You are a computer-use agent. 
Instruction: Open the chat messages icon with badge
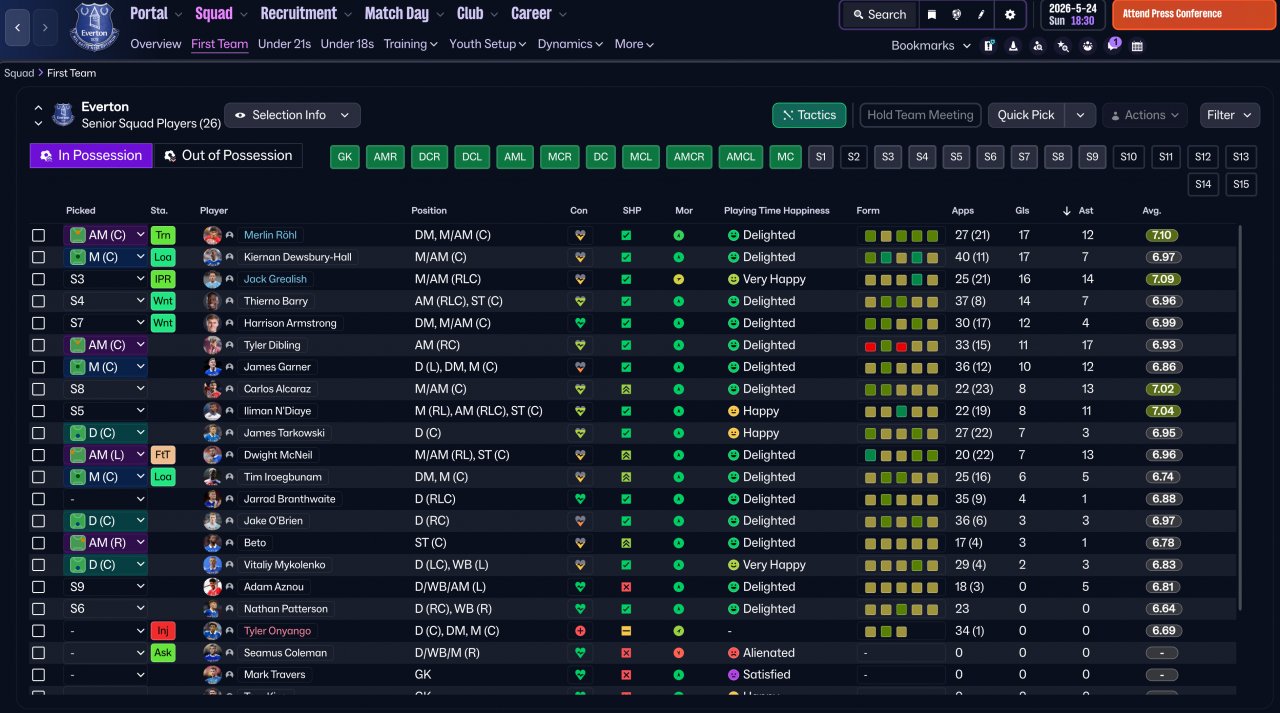(1112, 46)
